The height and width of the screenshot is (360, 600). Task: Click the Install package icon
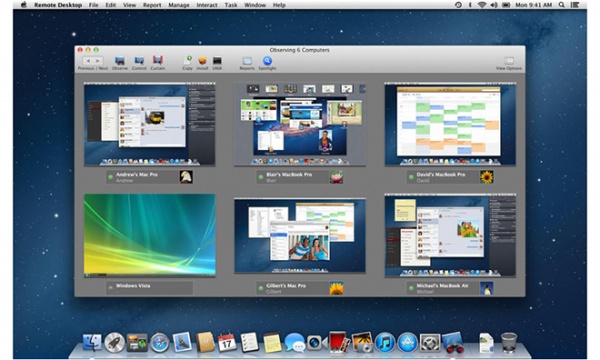click(202, 61)
